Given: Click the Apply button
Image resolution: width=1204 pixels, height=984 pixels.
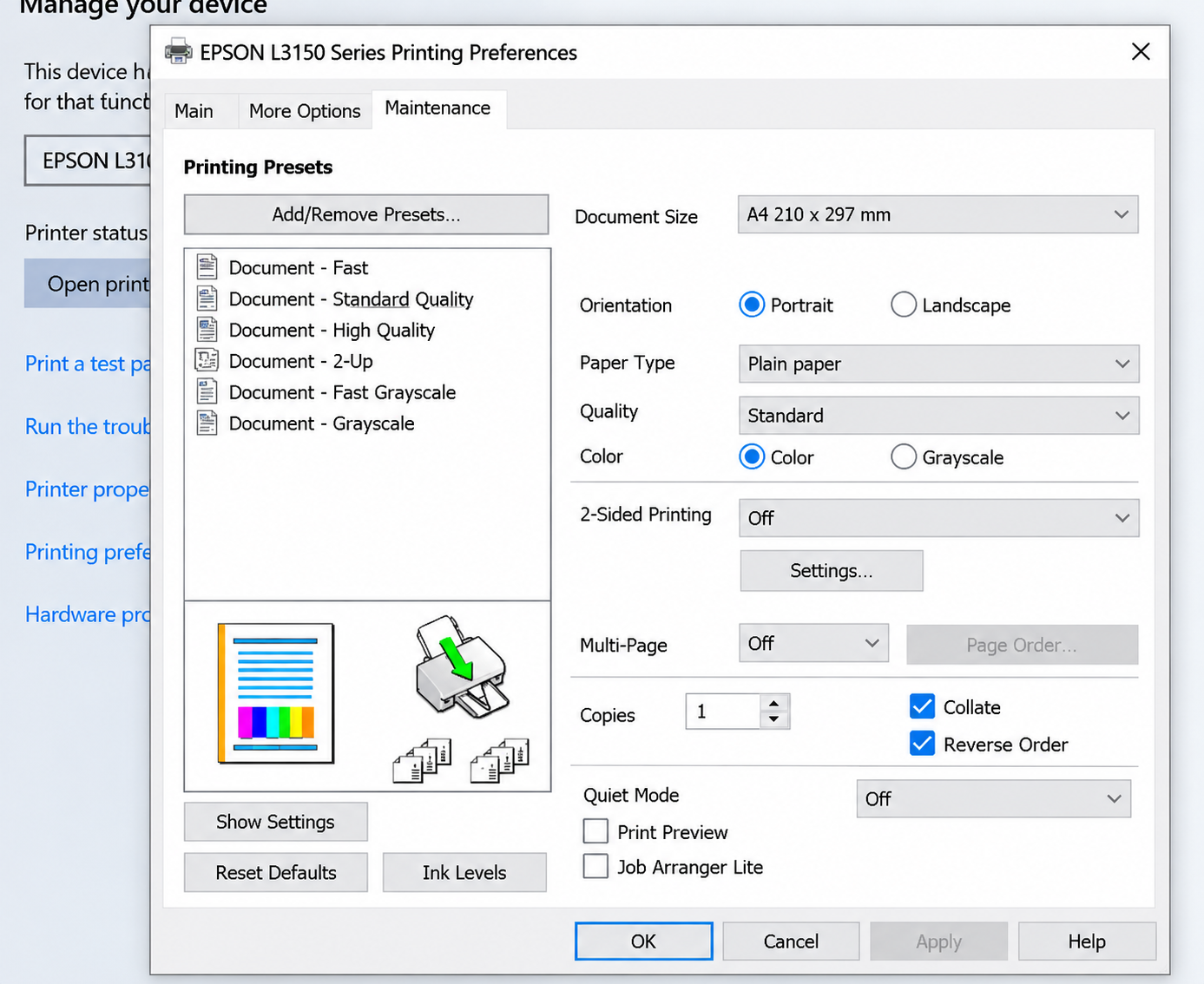Looking at the screenshot, I should click(x=938, y=941).
